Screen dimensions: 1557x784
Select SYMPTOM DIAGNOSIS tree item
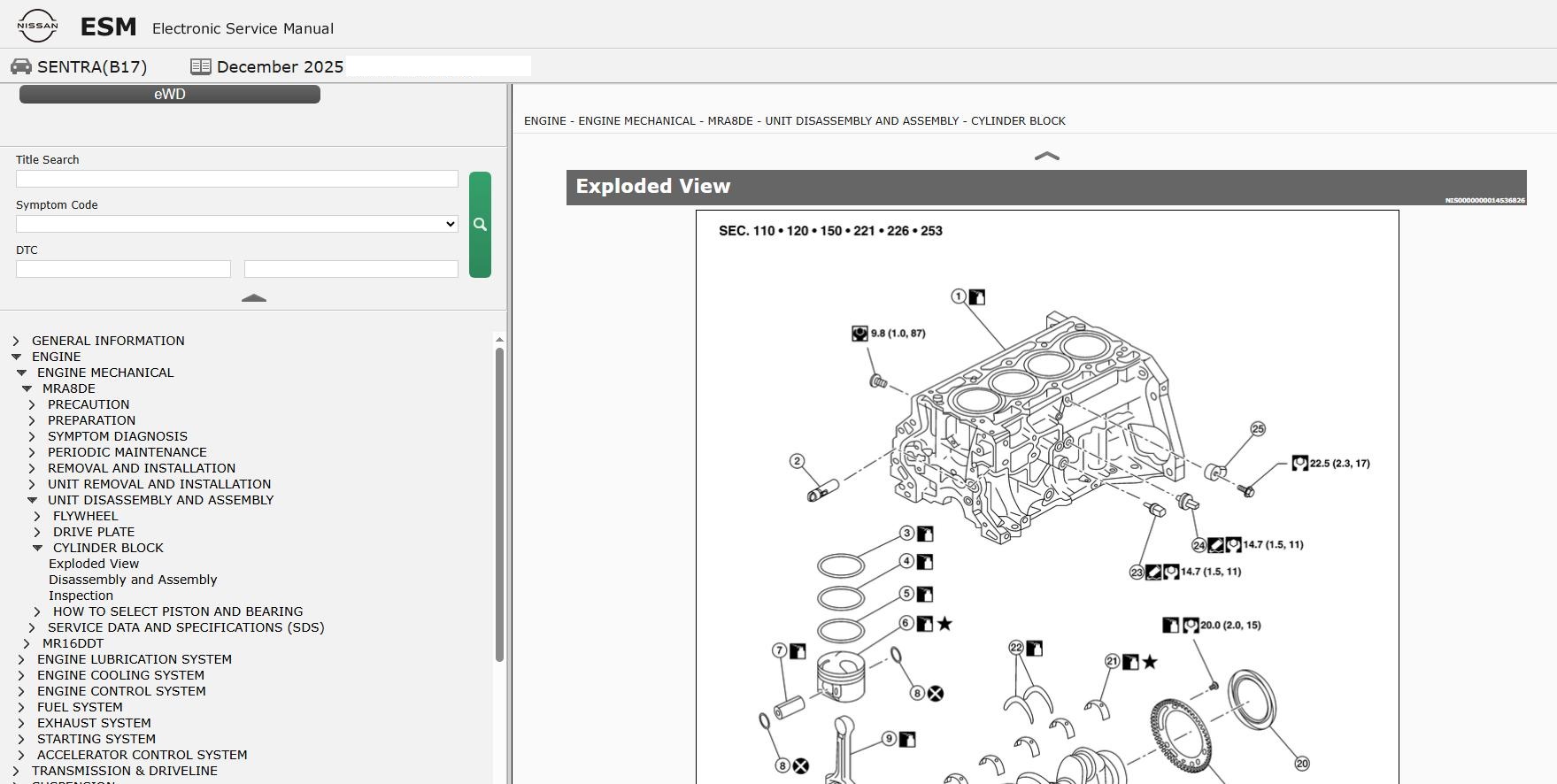pyautogui.click(x=118, y=436)
